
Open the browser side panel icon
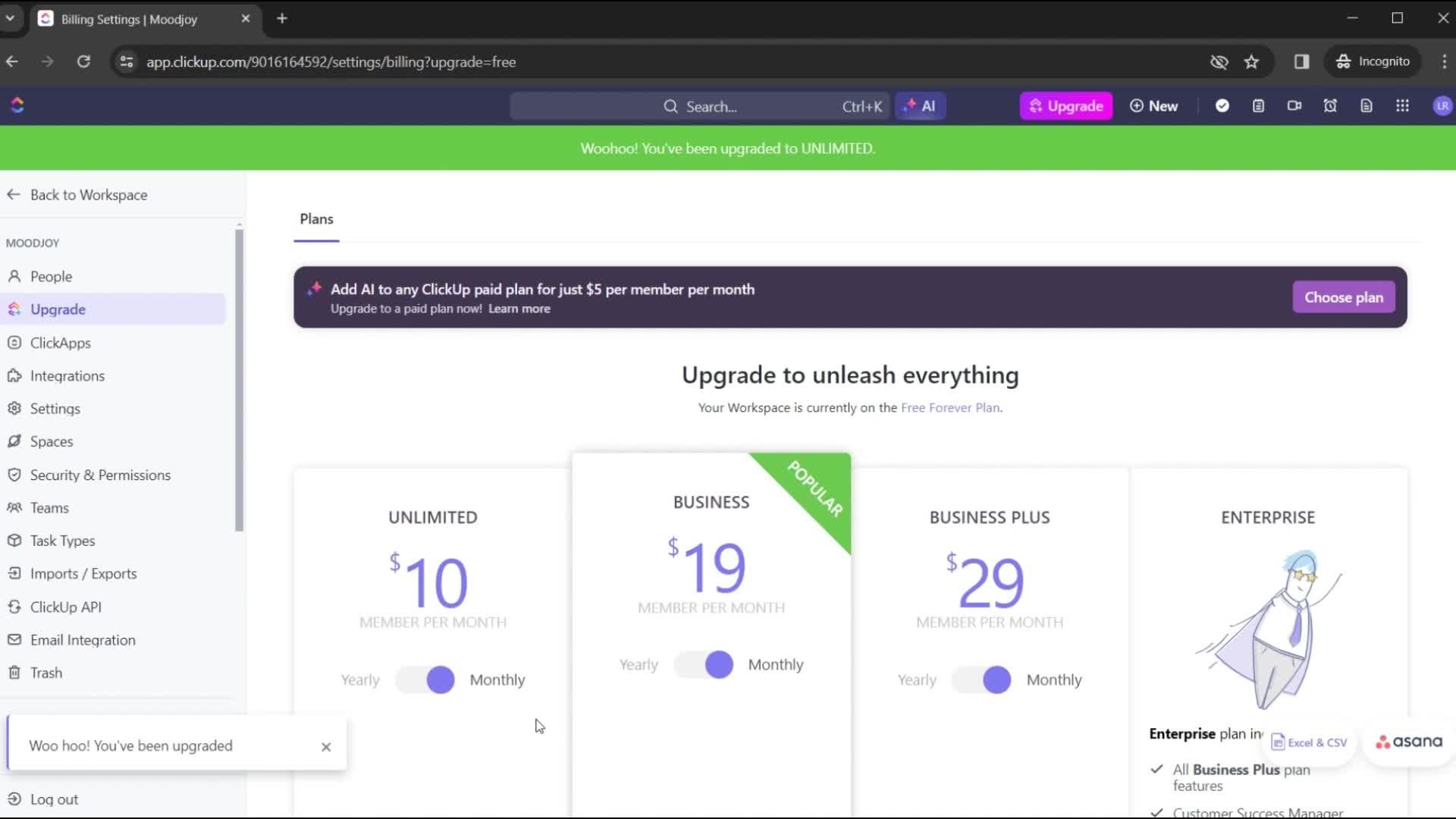point(1302,61)
